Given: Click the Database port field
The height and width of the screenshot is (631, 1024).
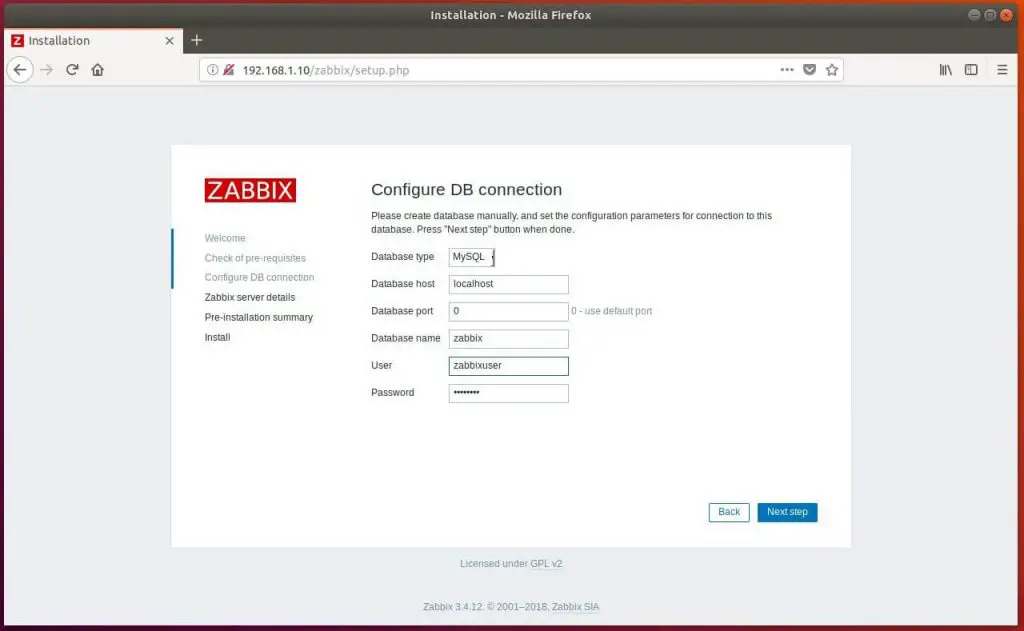Looking at the screenshot, I should pos(508,312).
